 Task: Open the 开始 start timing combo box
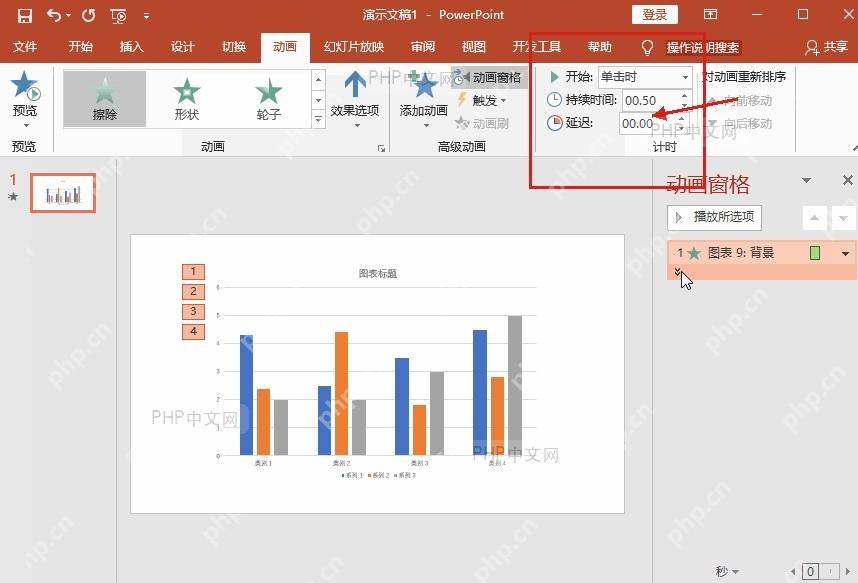[645, 77]
